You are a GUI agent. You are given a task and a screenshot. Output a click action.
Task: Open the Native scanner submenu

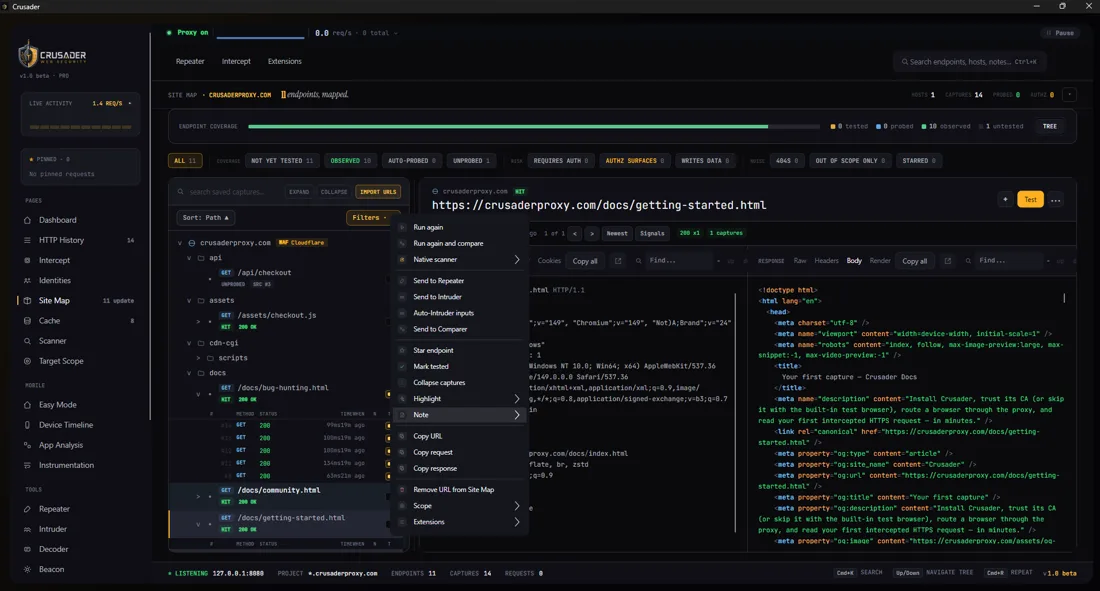(x=460, y=260)
